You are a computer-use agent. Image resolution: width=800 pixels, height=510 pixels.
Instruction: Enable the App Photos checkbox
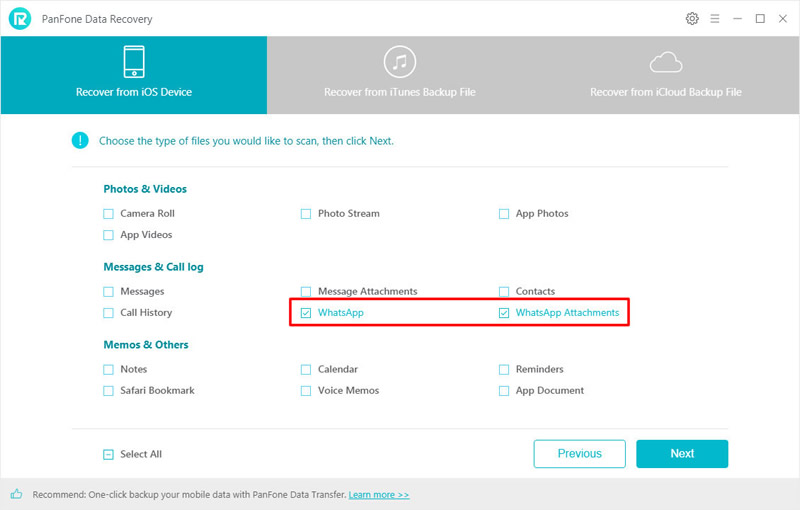(x=504, y=214)
